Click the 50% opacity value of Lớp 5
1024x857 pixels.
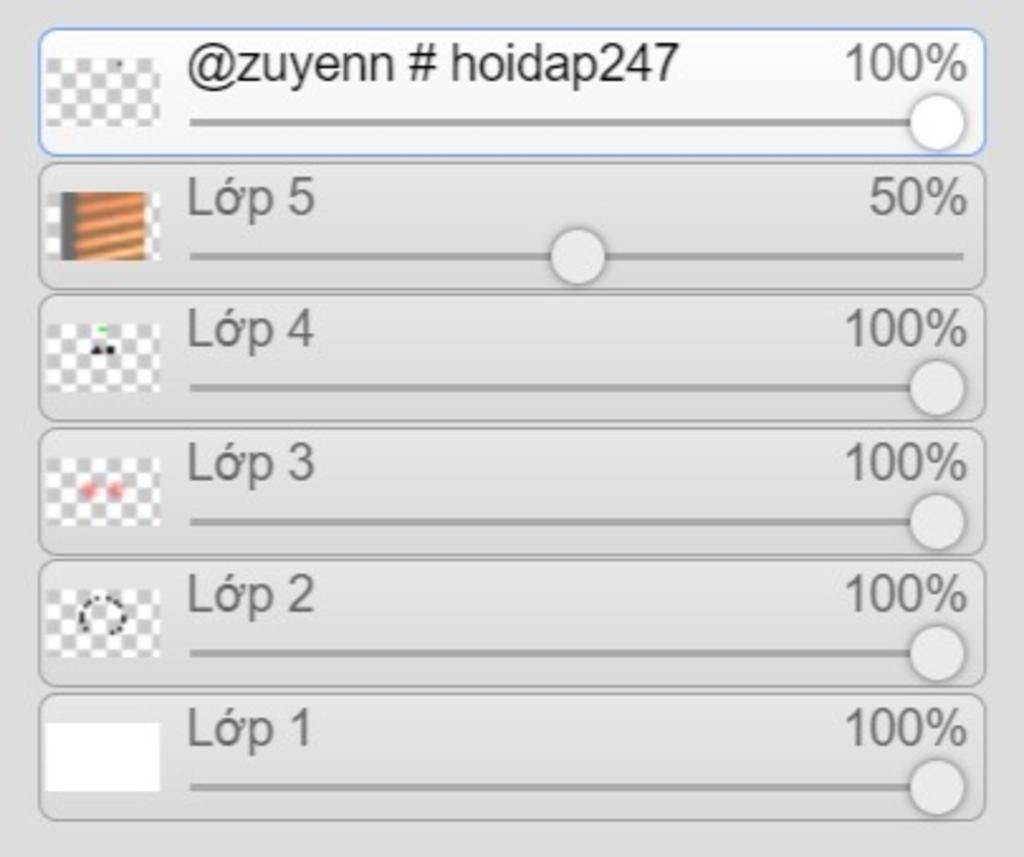pos(918,197)
